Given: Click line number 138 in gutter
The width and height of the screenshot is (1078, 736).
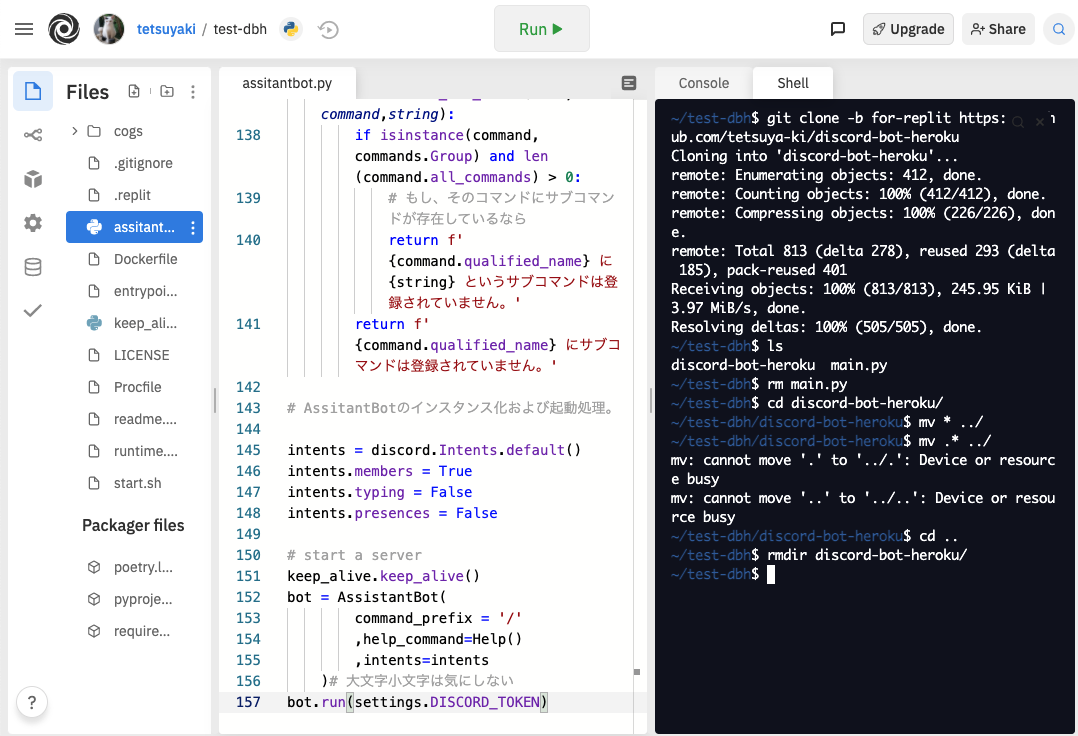Looking at the screenshot, I should (x=248, y=135).
